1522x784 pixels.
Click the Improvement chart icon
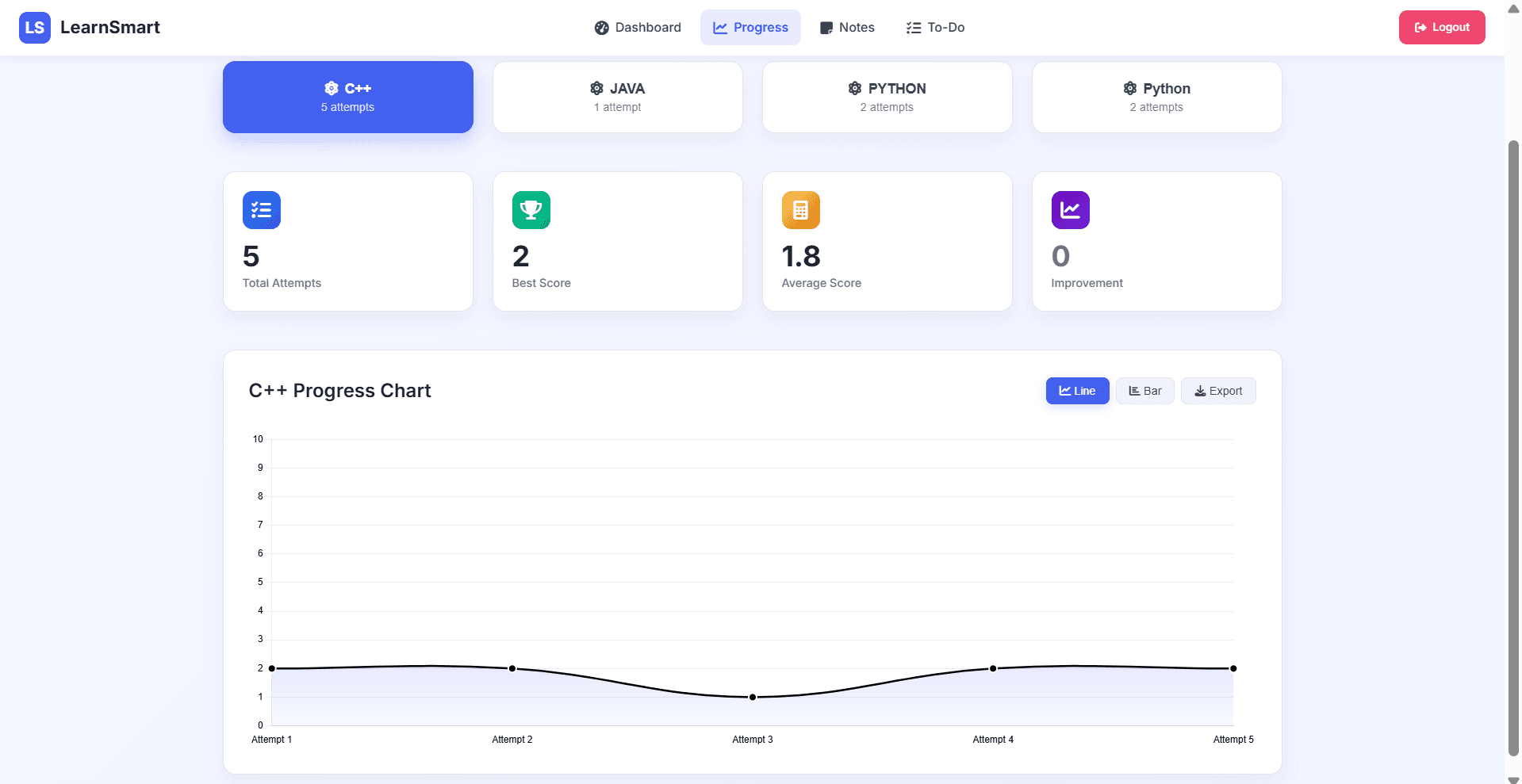pyautogui.click(x=1071, y=210)
